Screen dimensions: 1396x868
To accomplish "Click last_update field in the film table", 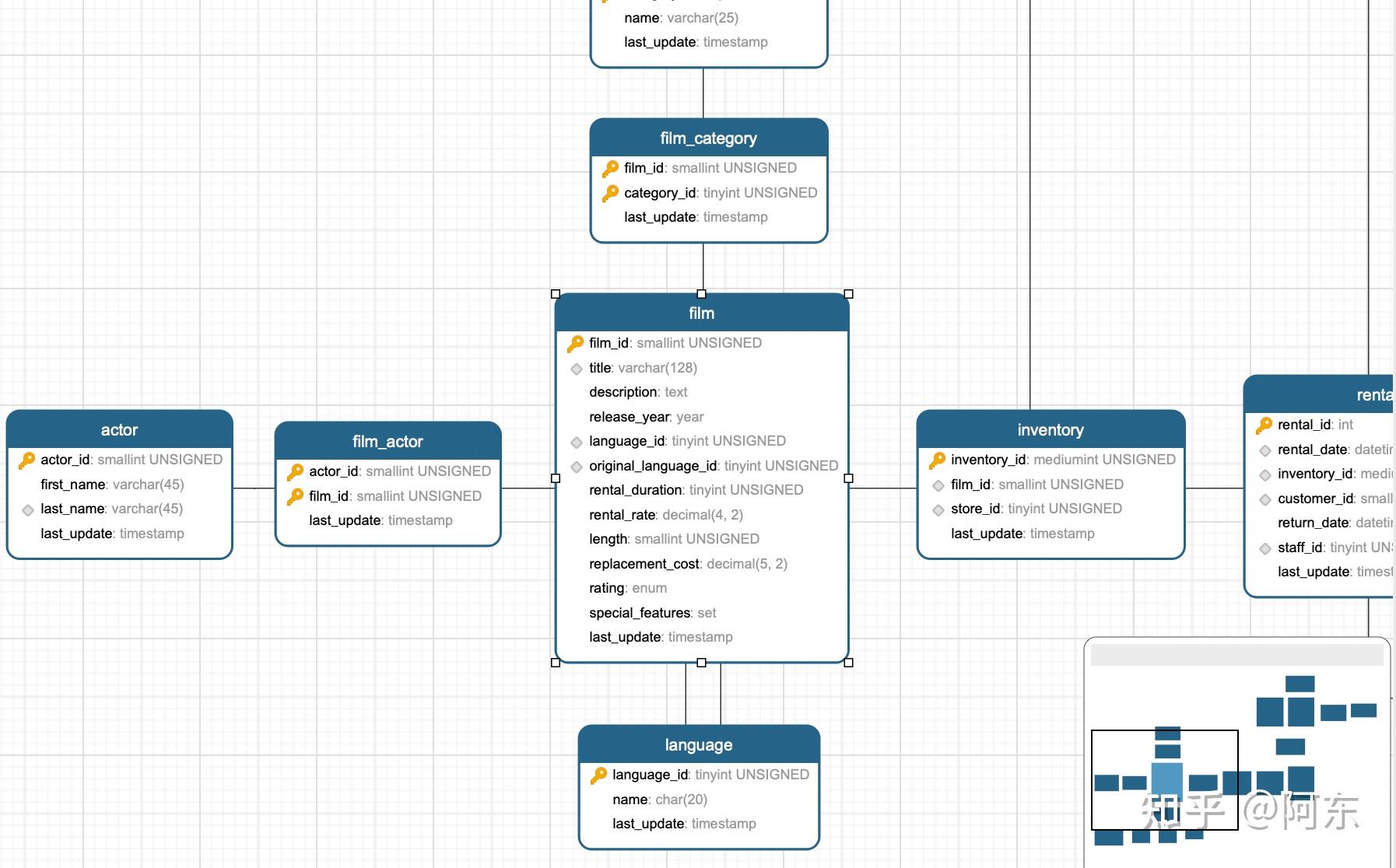I will [x=661, y=637].
